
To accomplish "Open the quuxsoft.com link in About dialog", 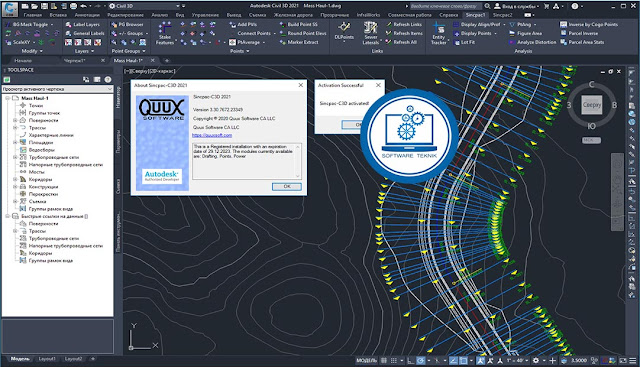I will (212, 135).
